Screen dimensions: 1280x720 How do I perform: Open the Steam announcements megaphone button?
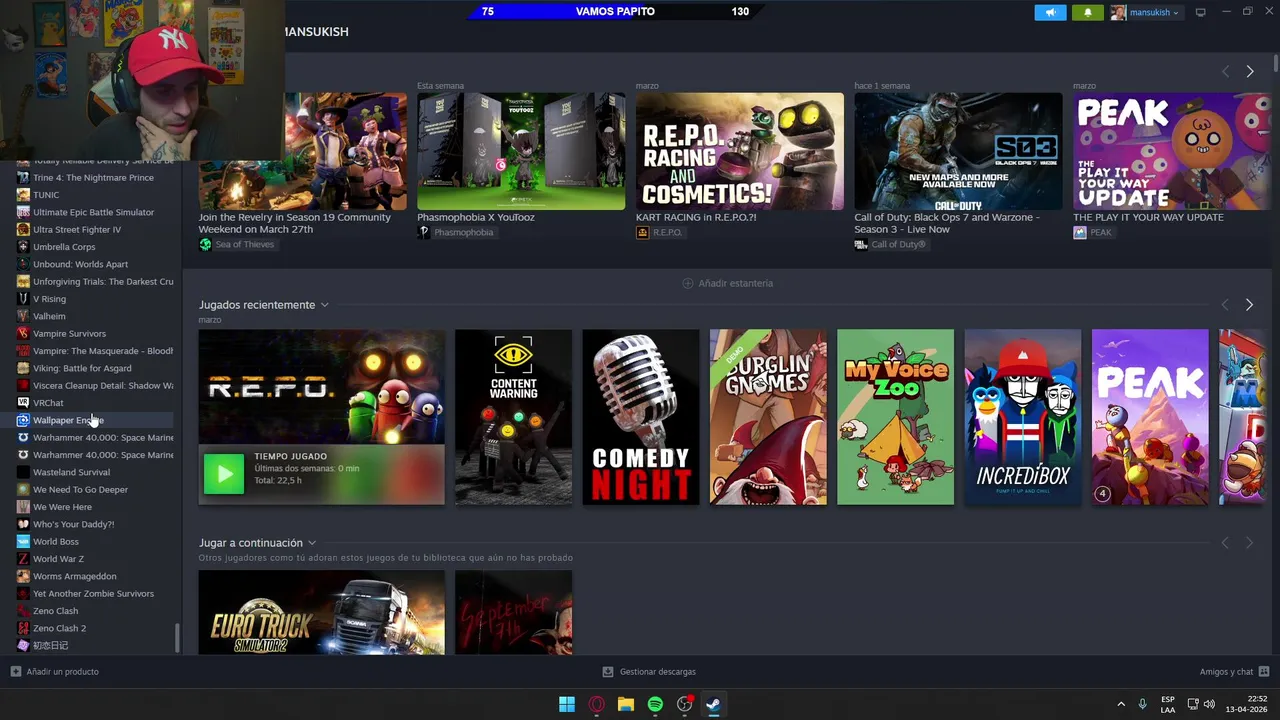click(x=1050, y=12)
